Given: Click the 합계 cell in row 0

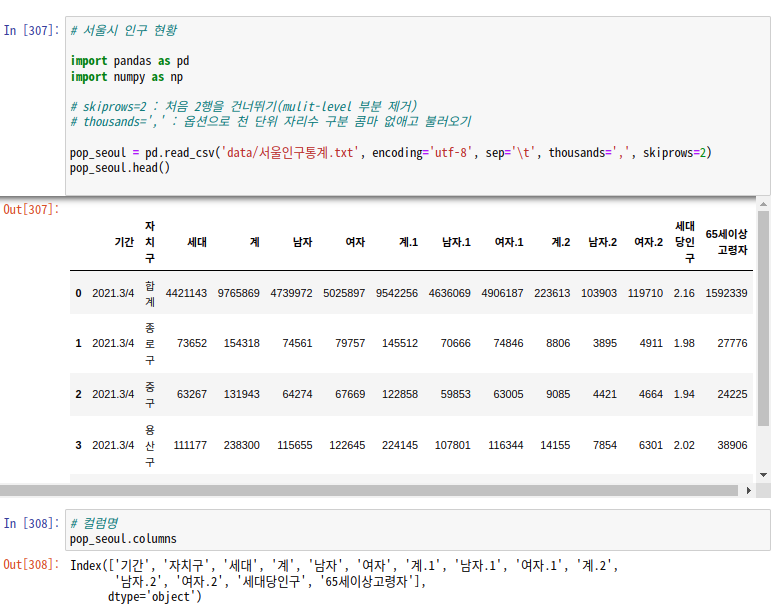Looking at the screenshot, I should (150, 294).
